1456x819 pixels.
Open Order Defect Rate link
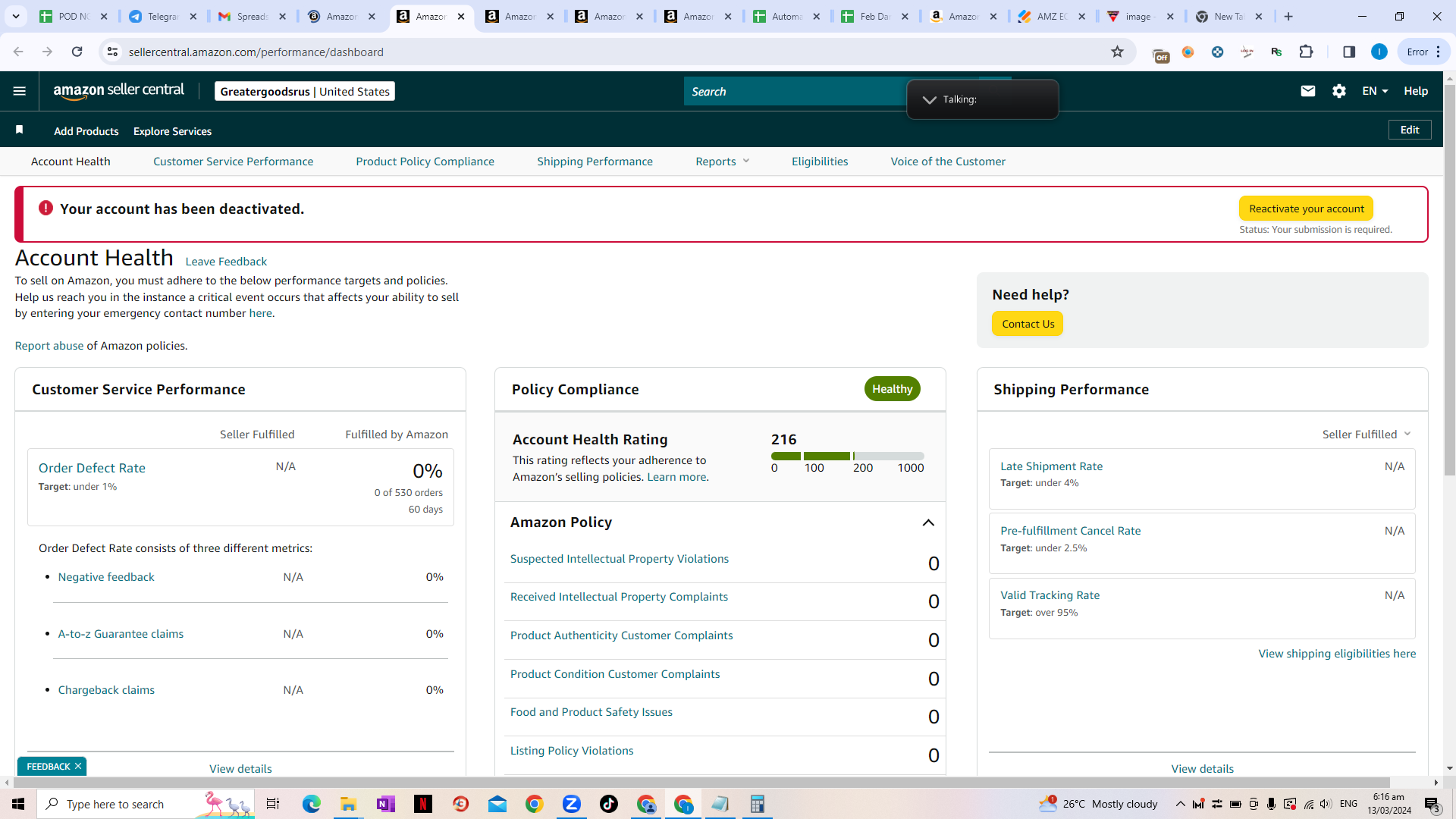point(92,469)
